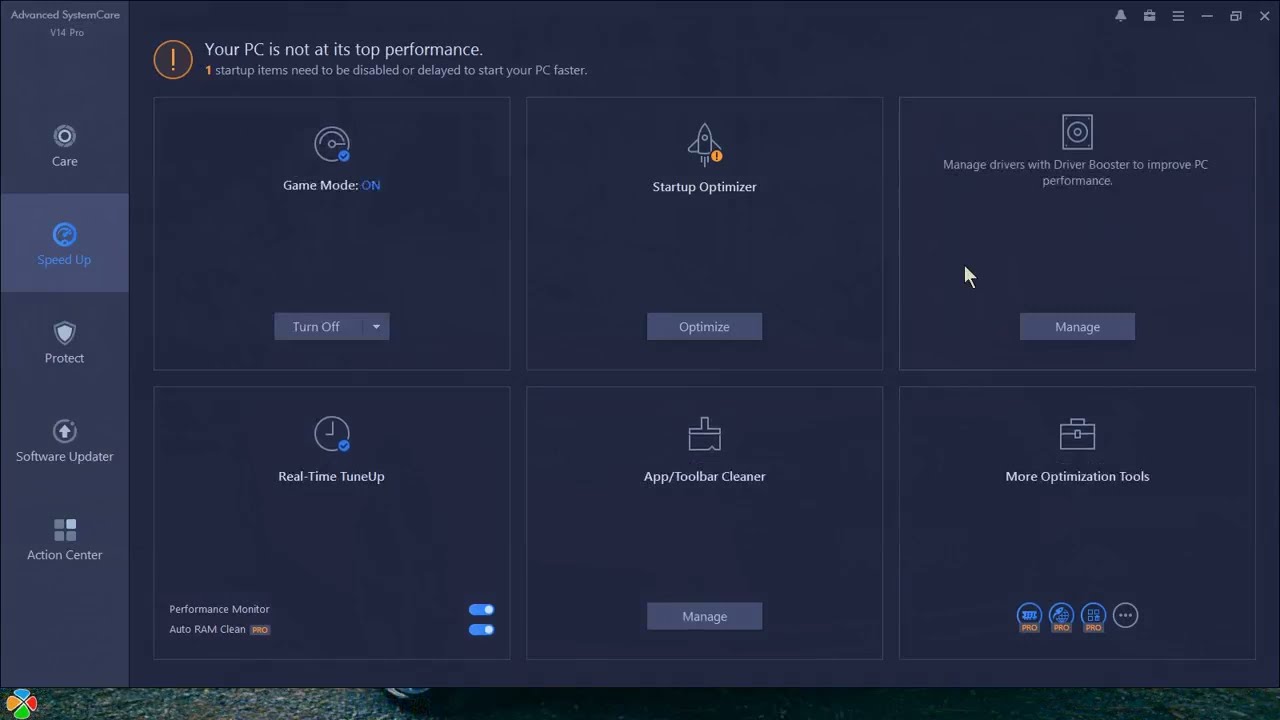Click the Startup Optimizer rocket icon
Viewport: 1280px width, 720px height.
click(x=704, y=144)
